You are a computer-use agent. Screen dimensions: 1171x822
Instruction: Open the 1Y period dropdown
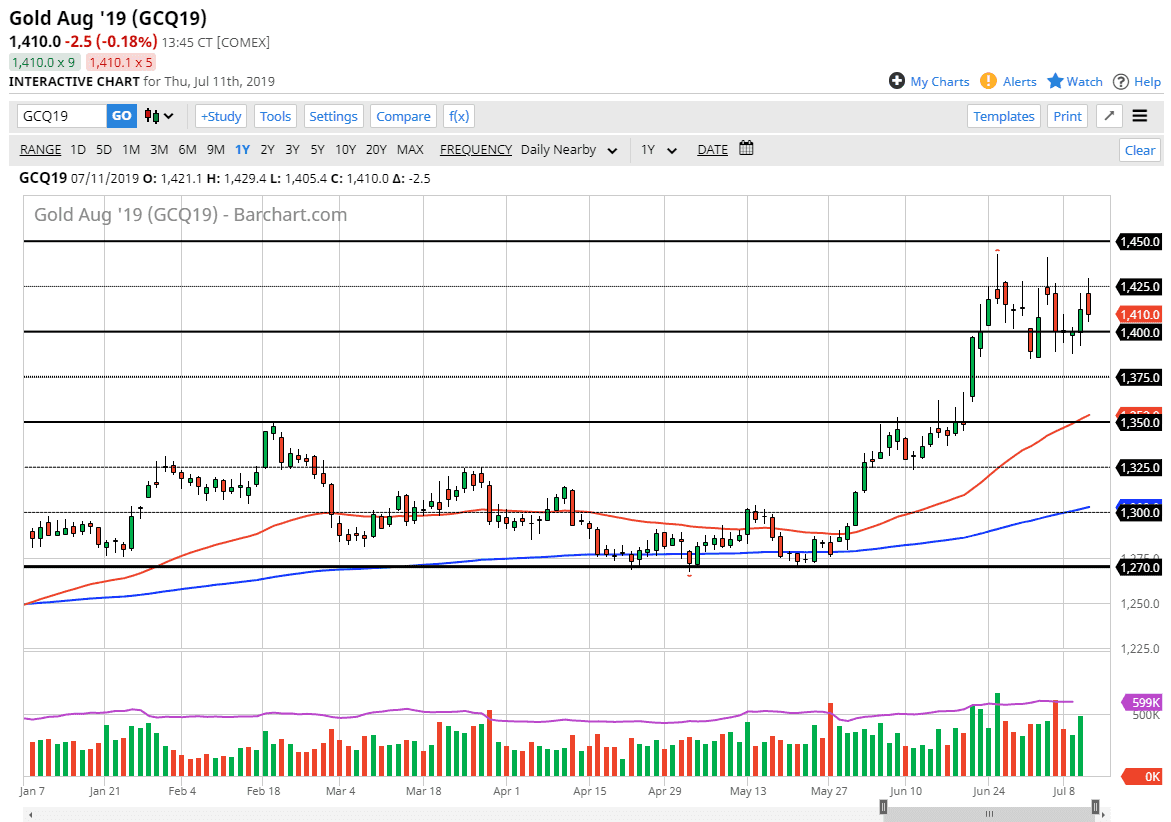coord(659,150)
